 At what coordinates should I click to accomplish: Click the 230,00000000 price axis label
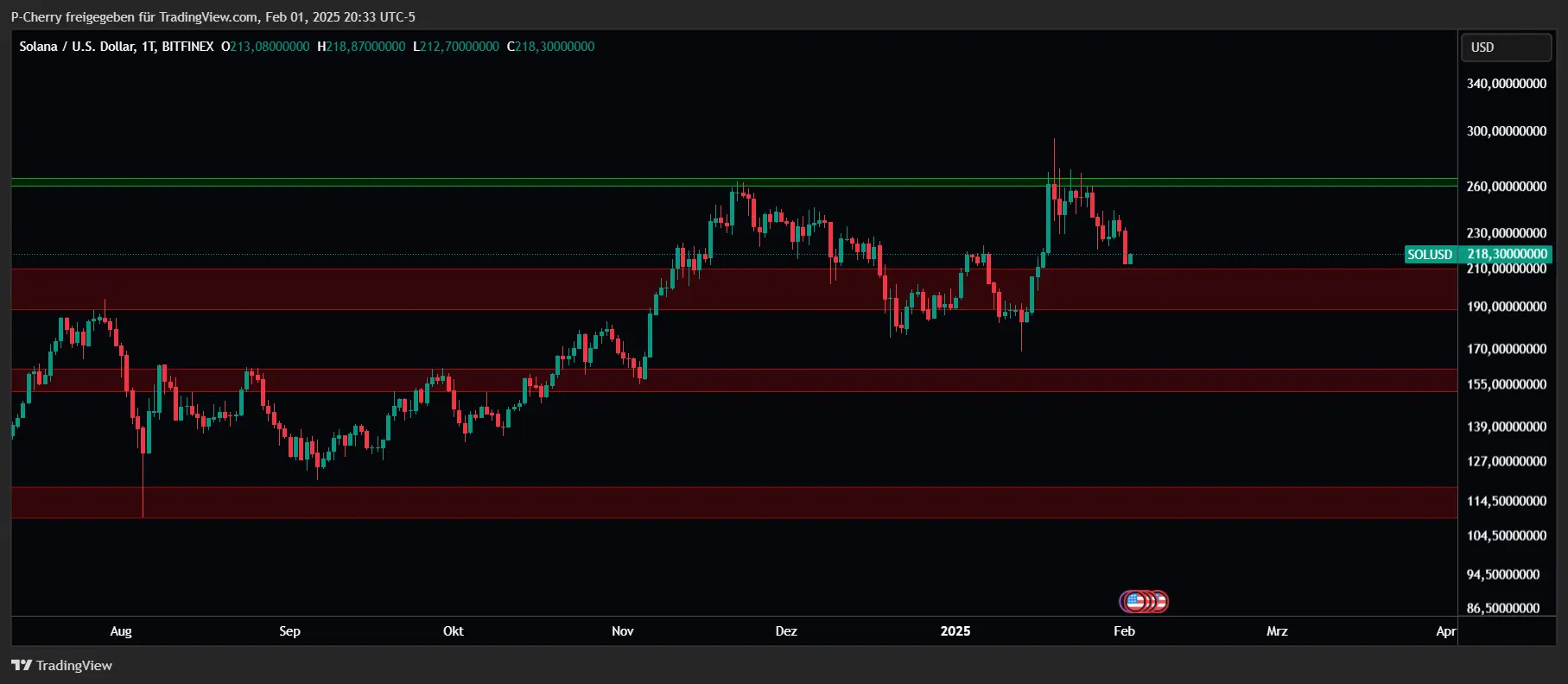click(x=1507, y=233)
